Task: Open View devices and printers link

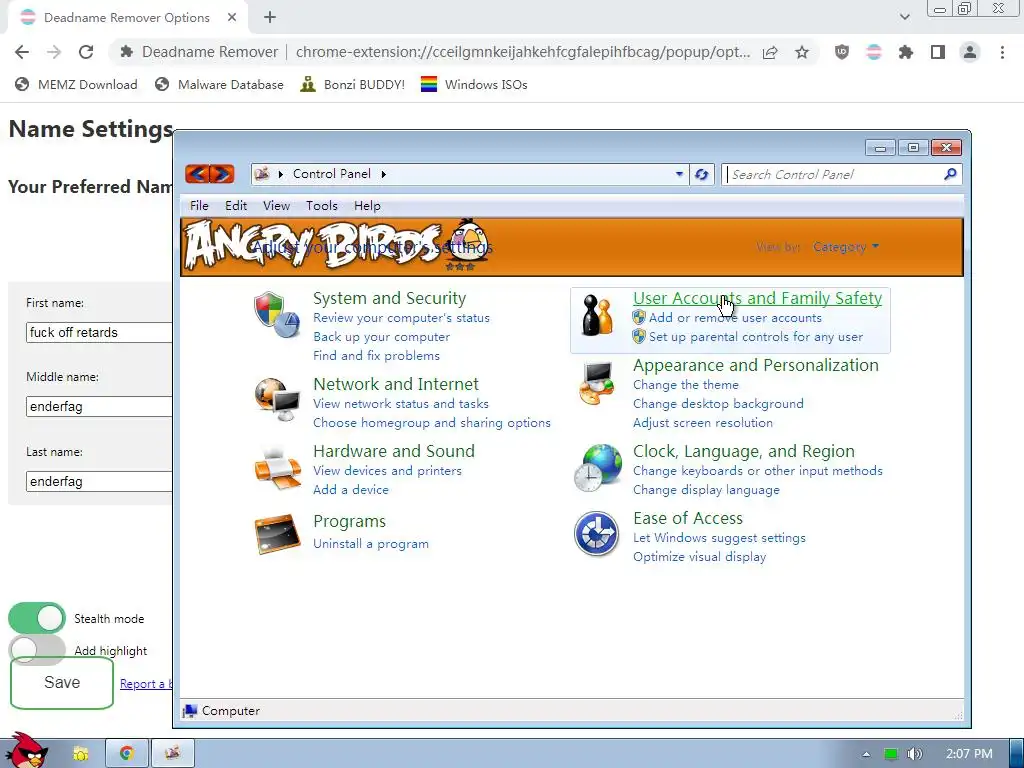Action: (387, 471)
